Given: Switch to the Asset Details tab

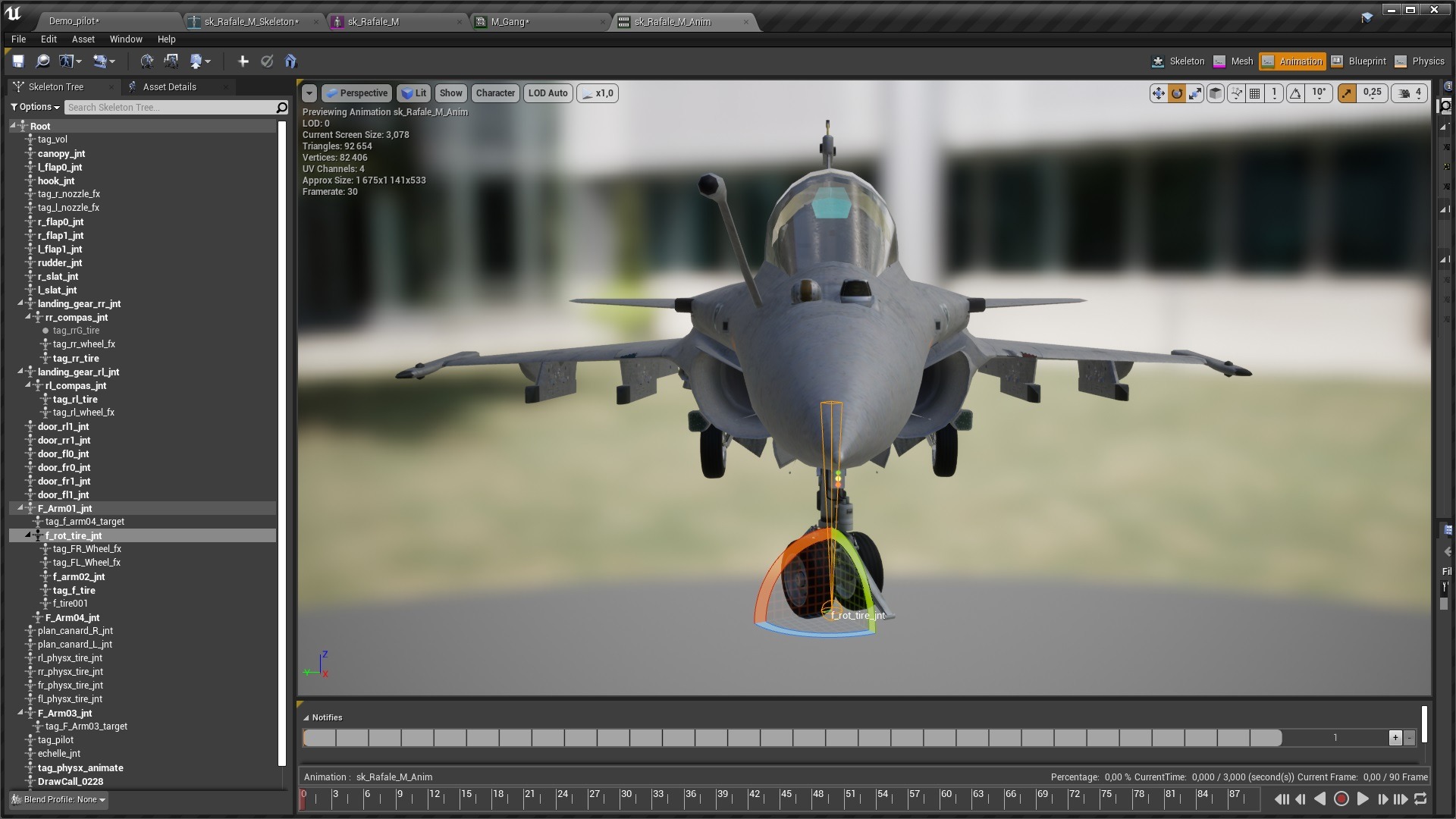Looking at the screenshot, I should [x=170, y=87].
